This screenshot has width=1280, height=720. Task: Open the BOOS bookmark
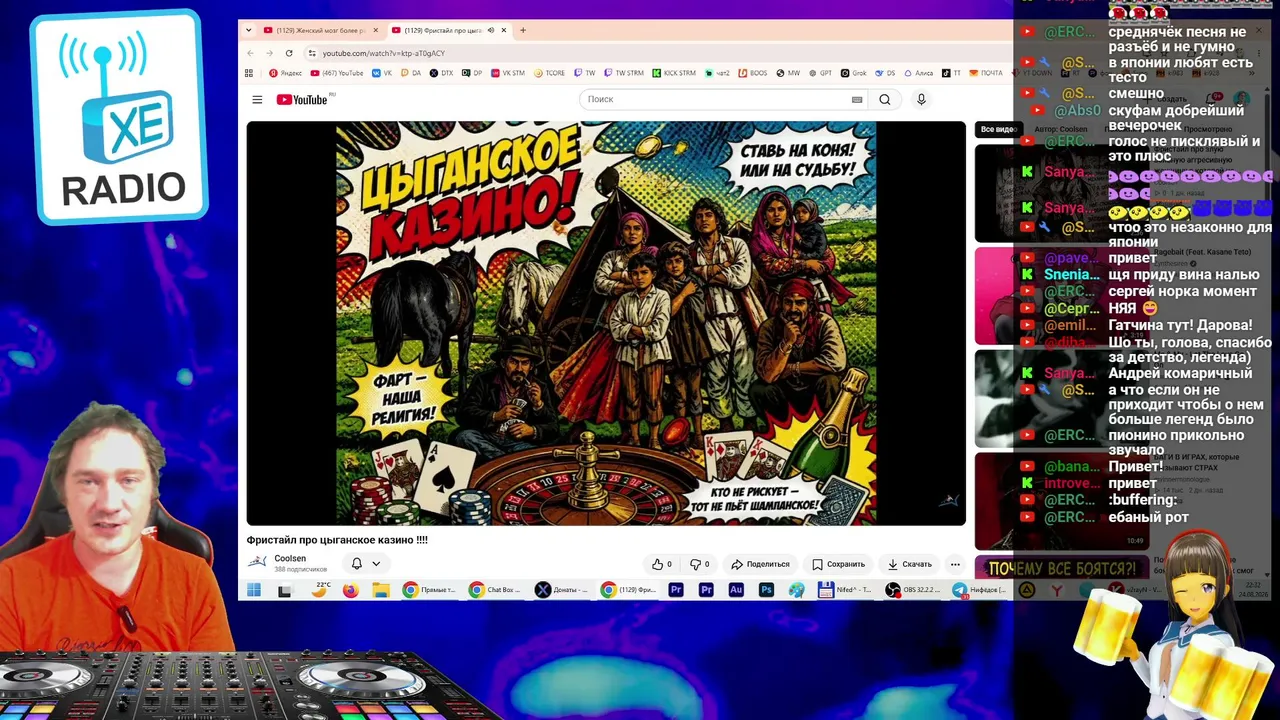753,73
